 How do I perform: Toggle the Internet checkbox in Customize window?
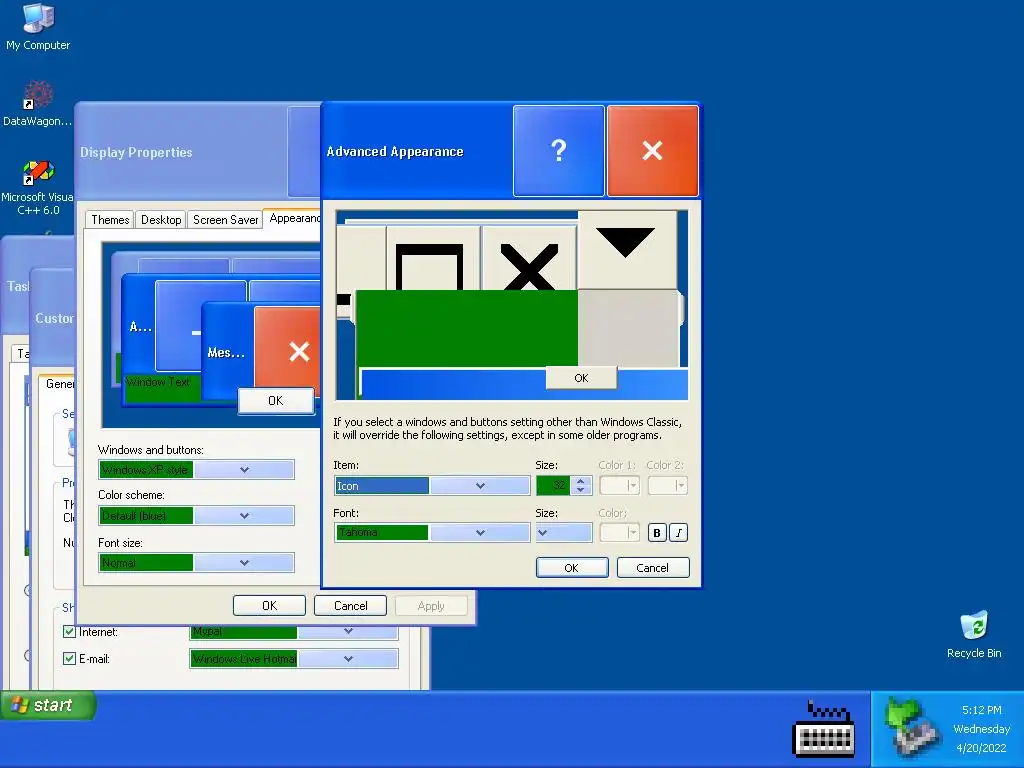click(x=69, y=631)
